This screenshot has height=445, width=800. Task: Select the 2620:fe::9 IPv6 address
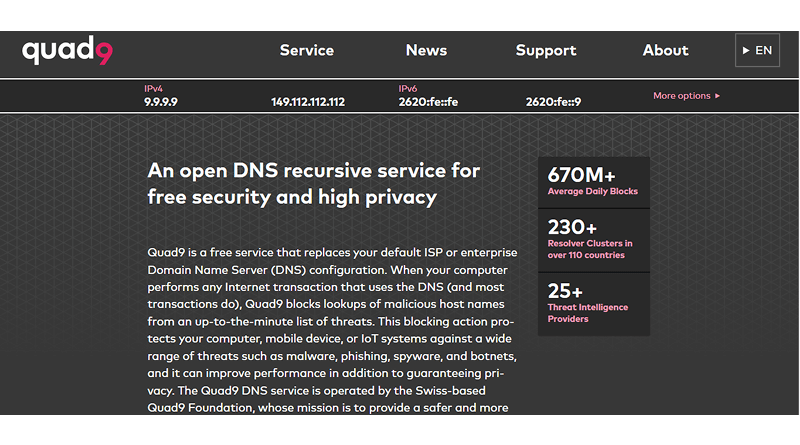[553, 102]
